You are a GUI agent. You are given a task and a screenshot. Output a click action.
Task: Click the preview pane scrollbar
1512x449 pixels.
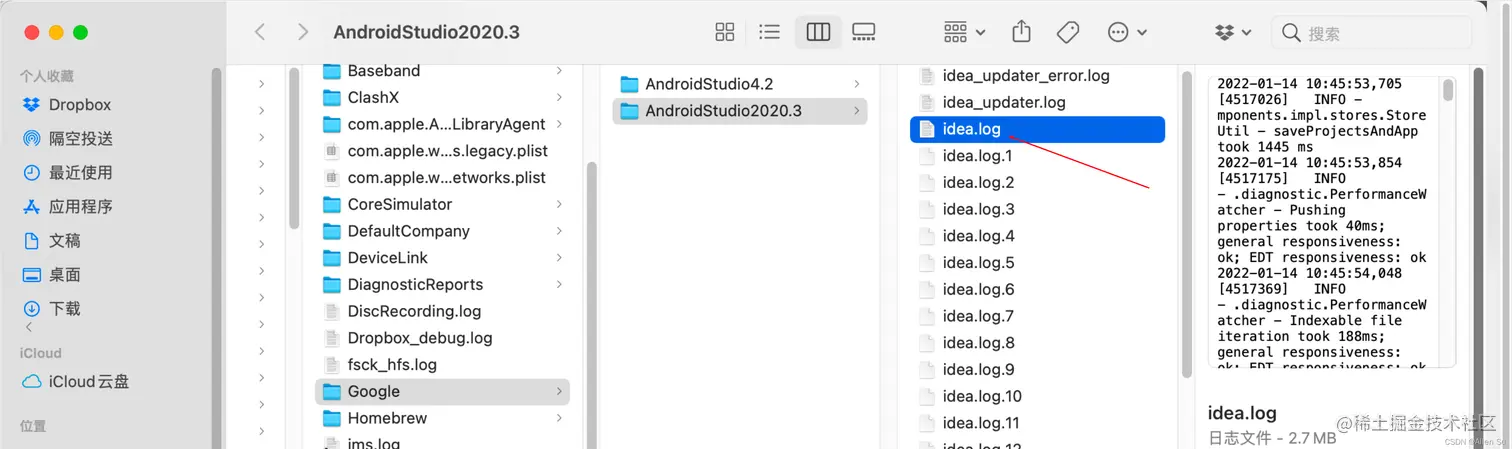coord(1448,91)
